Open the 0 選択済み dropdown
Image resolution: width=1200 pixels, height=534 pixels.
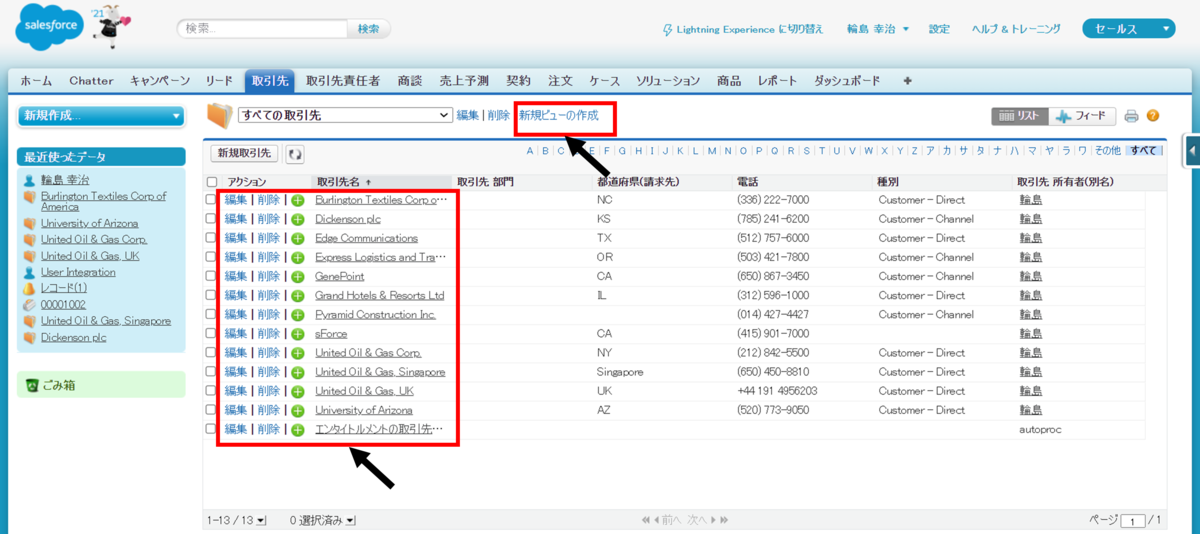(x=323, y=520)
